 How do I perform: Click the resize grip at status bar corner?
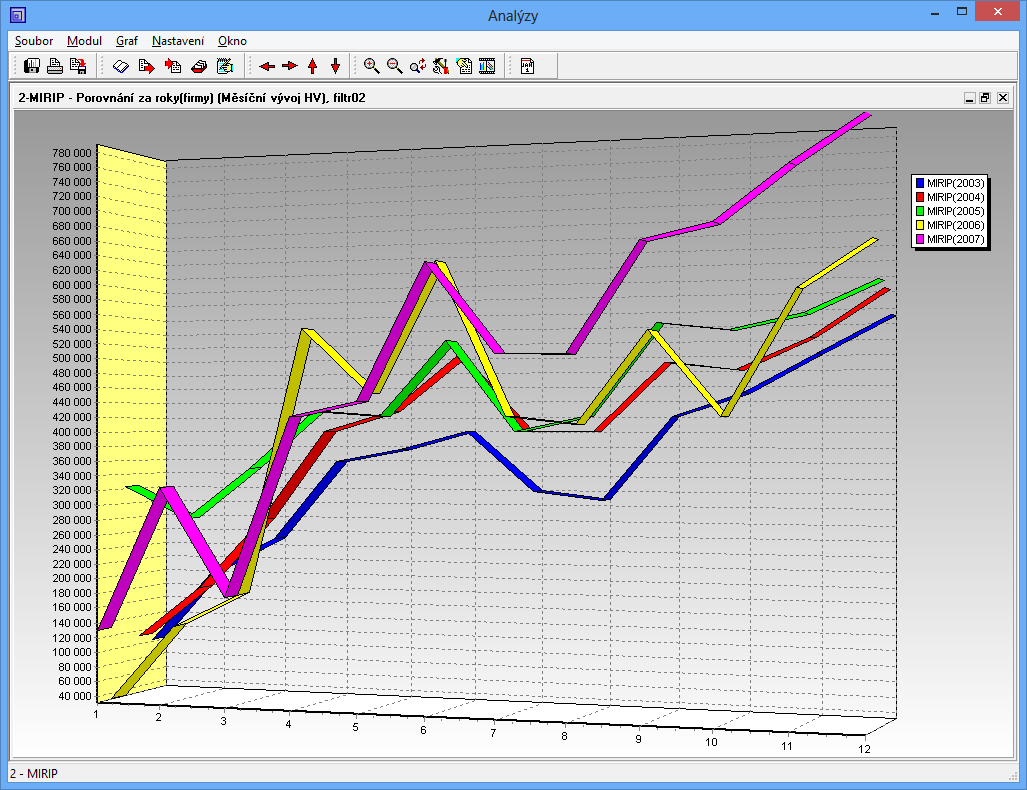[x=1013, y=776]
